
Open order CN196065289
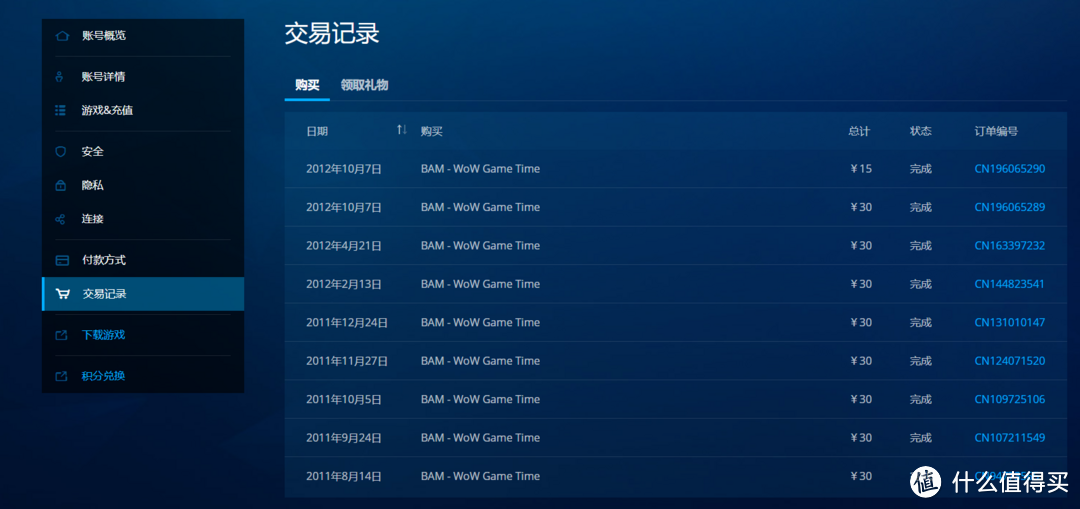pyautogui.click(x=1010, y=207)
